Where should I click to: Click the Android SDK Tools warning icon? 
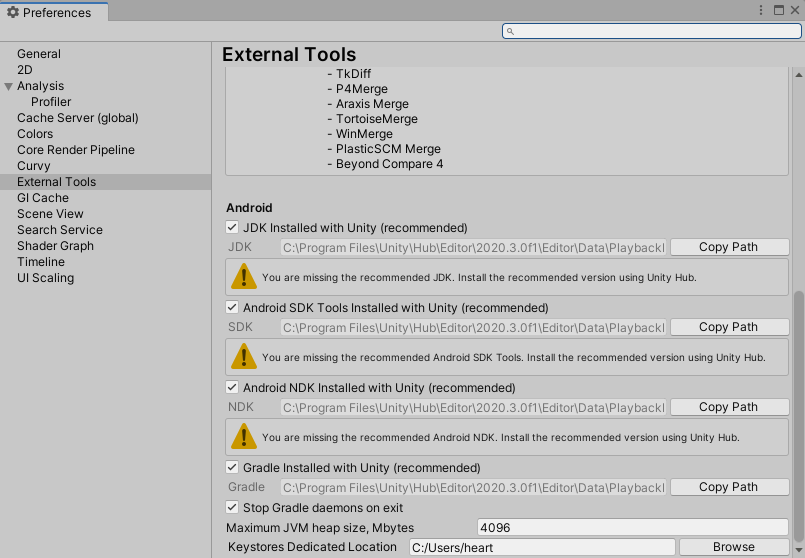tap(244, 357)
